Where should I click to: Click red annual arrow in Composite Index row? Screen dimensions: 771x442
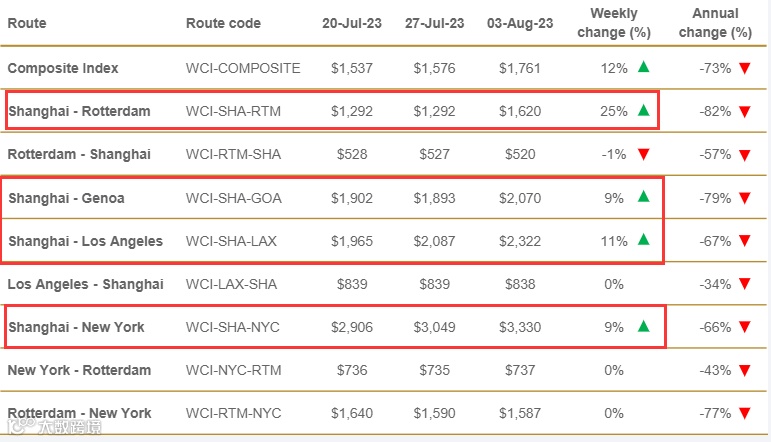coord(744,68)
